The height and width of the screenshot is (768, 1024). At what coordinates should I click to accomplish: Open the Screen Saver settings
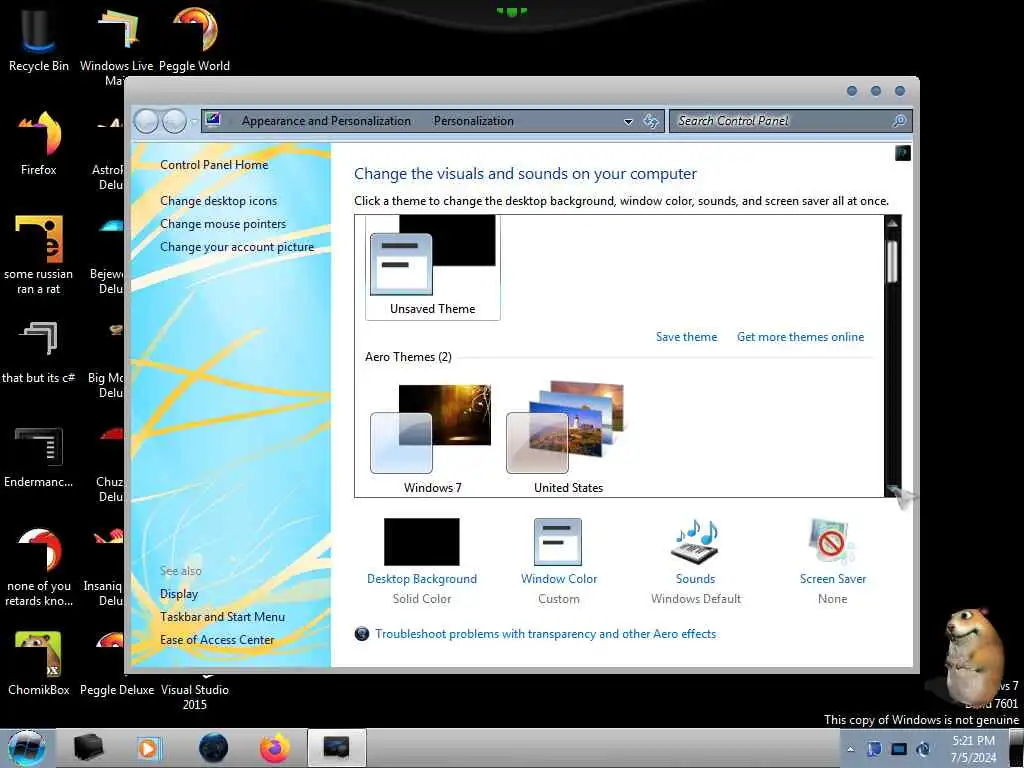pos(833,562)
